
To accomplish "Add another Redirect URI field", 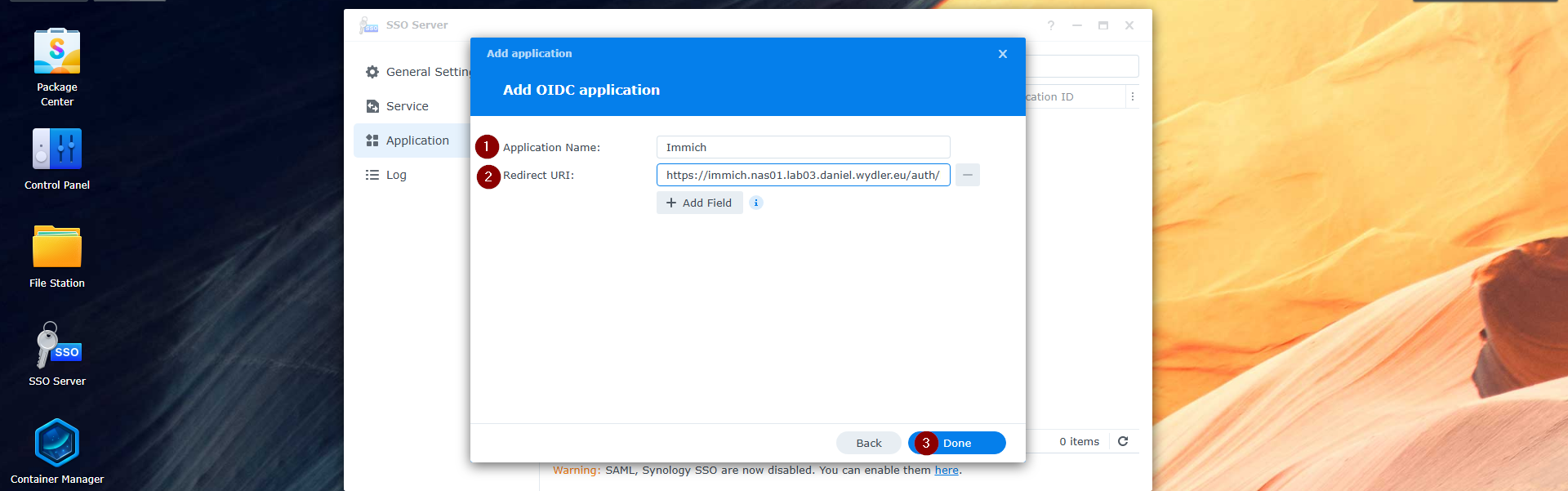I will click(x=700, y=203).
